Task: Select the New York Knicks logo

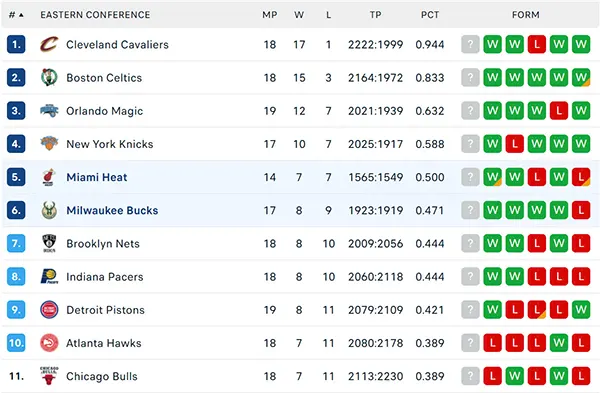Action: 49,144
